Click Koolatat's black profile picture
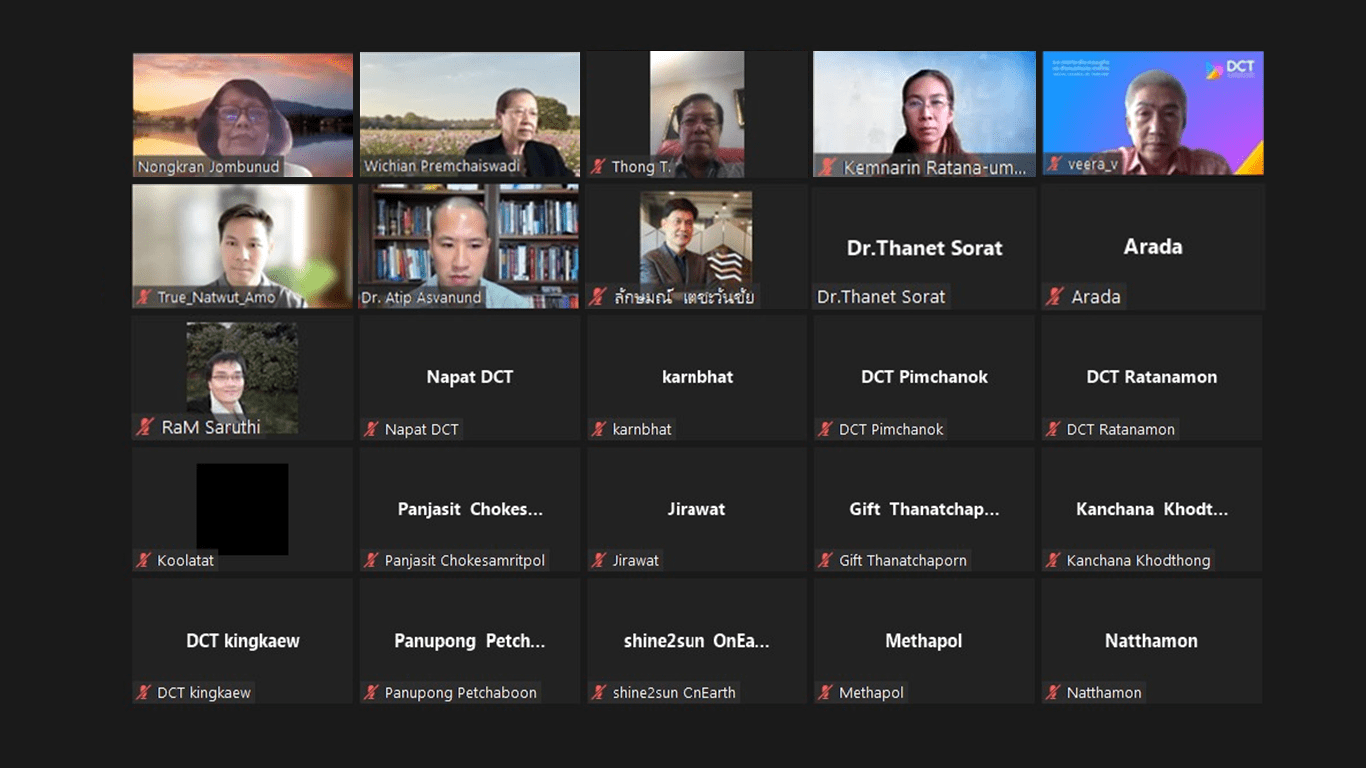Screen dimensions: 1366x768 coord(242,509)
